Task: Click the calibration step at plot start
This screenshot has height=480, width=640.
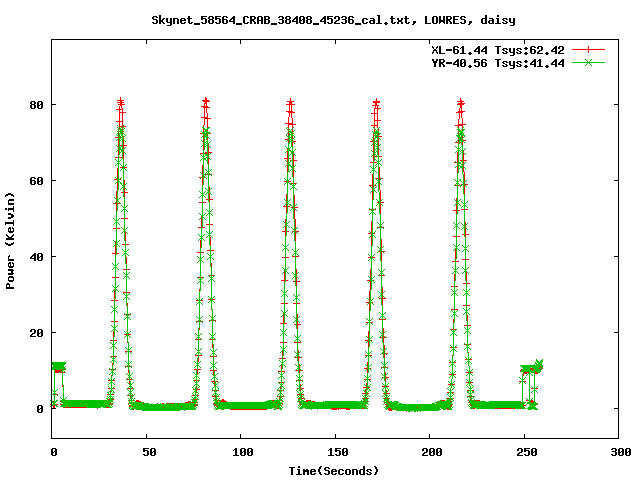Action: [58, 368]
